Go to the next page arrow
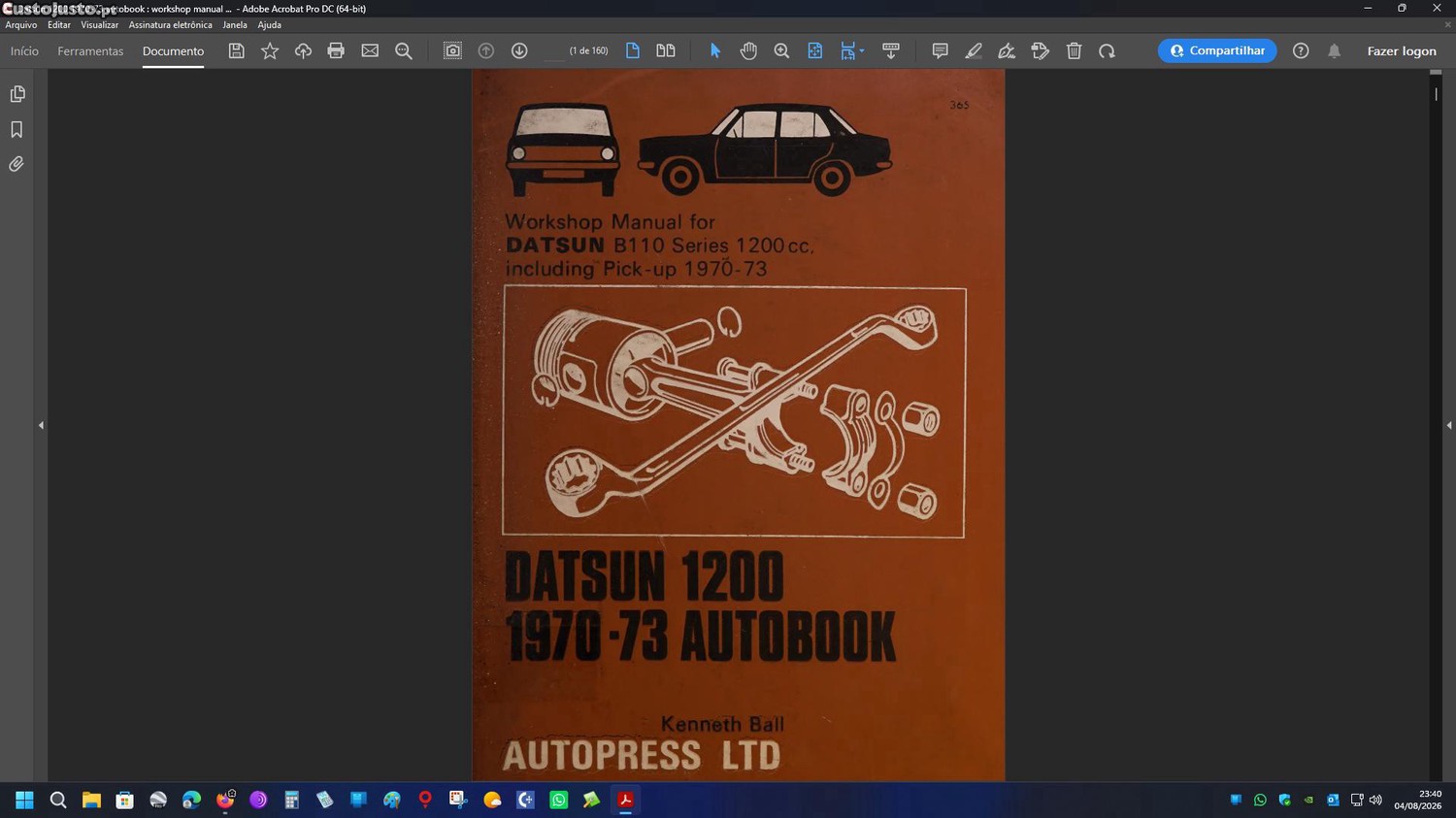The image size is (1456, 818). point(519,50)
